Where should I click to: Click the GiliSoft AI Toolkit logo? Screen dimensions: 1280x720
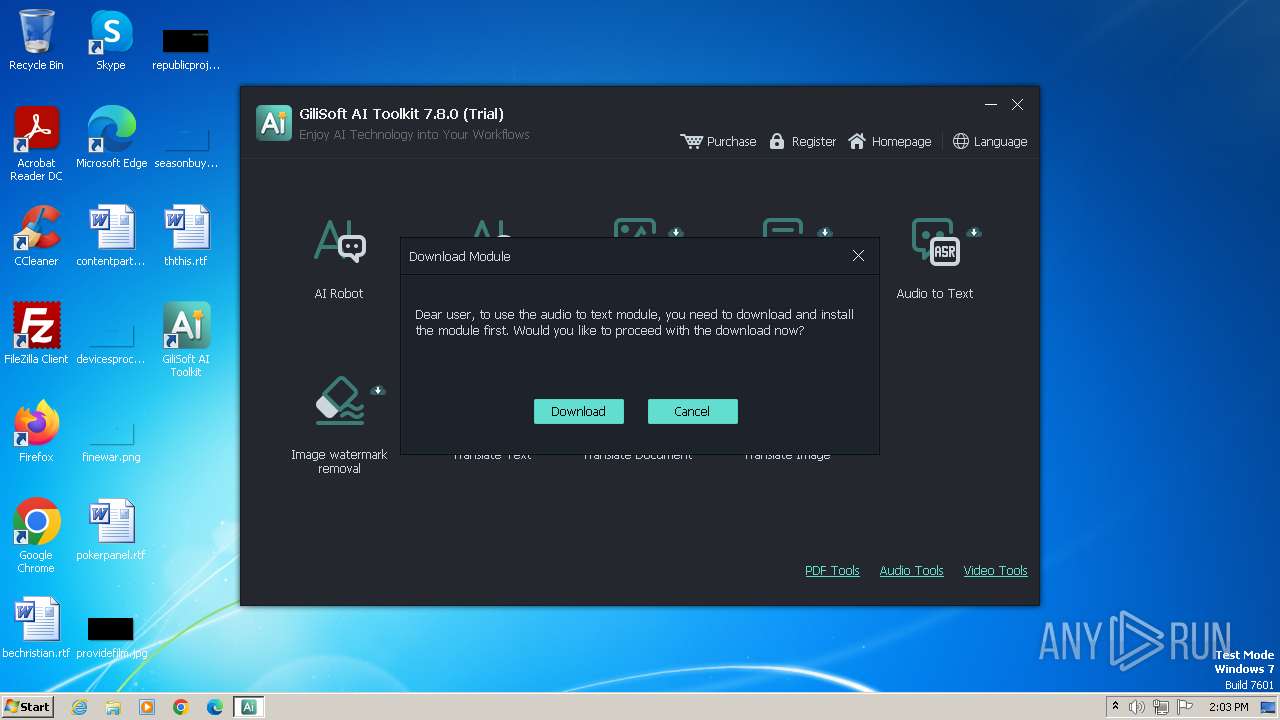click(274, 122)
